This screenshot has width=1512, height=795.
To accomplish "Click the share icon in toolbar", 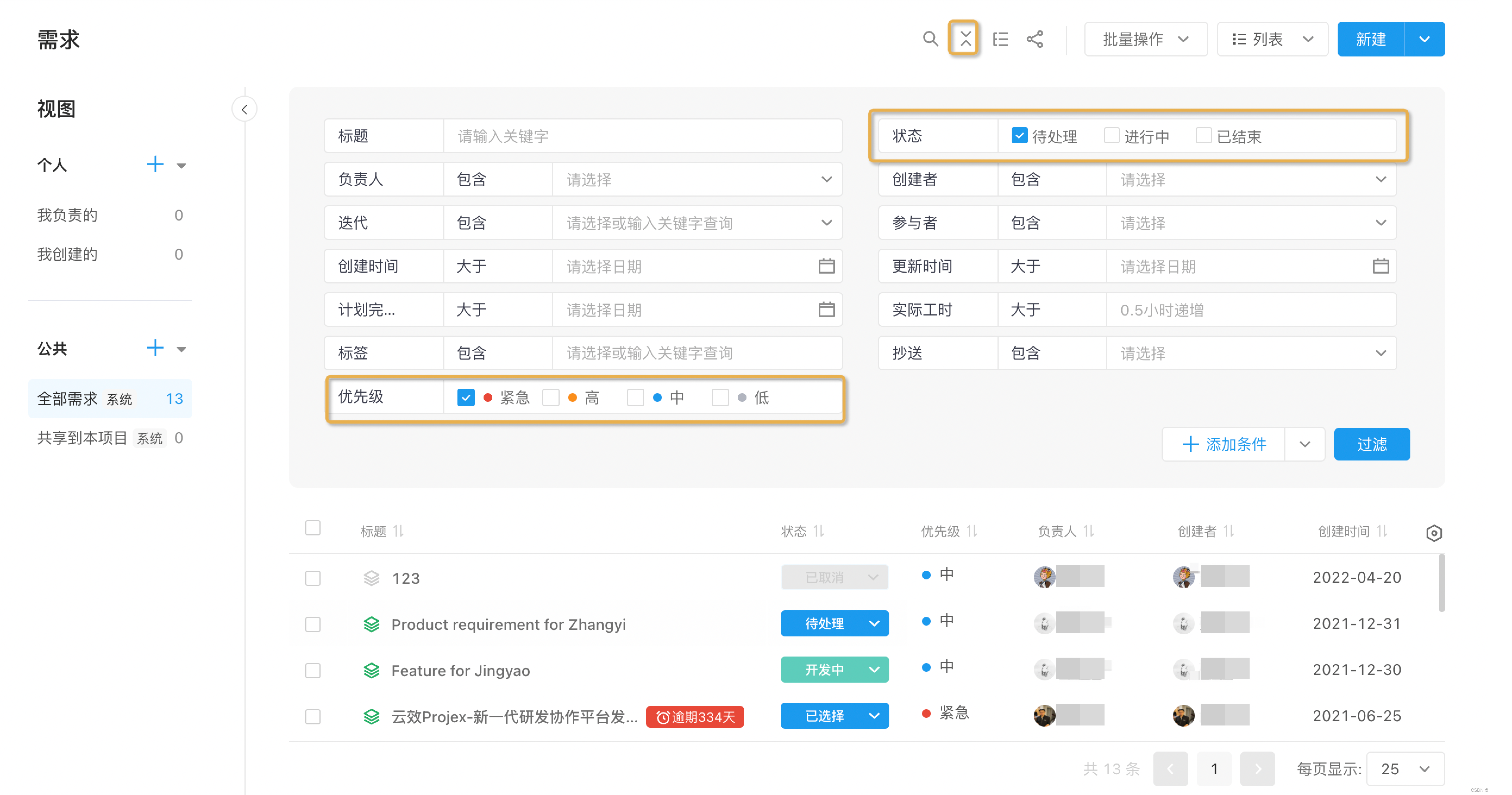I will tap(1035, 39).
